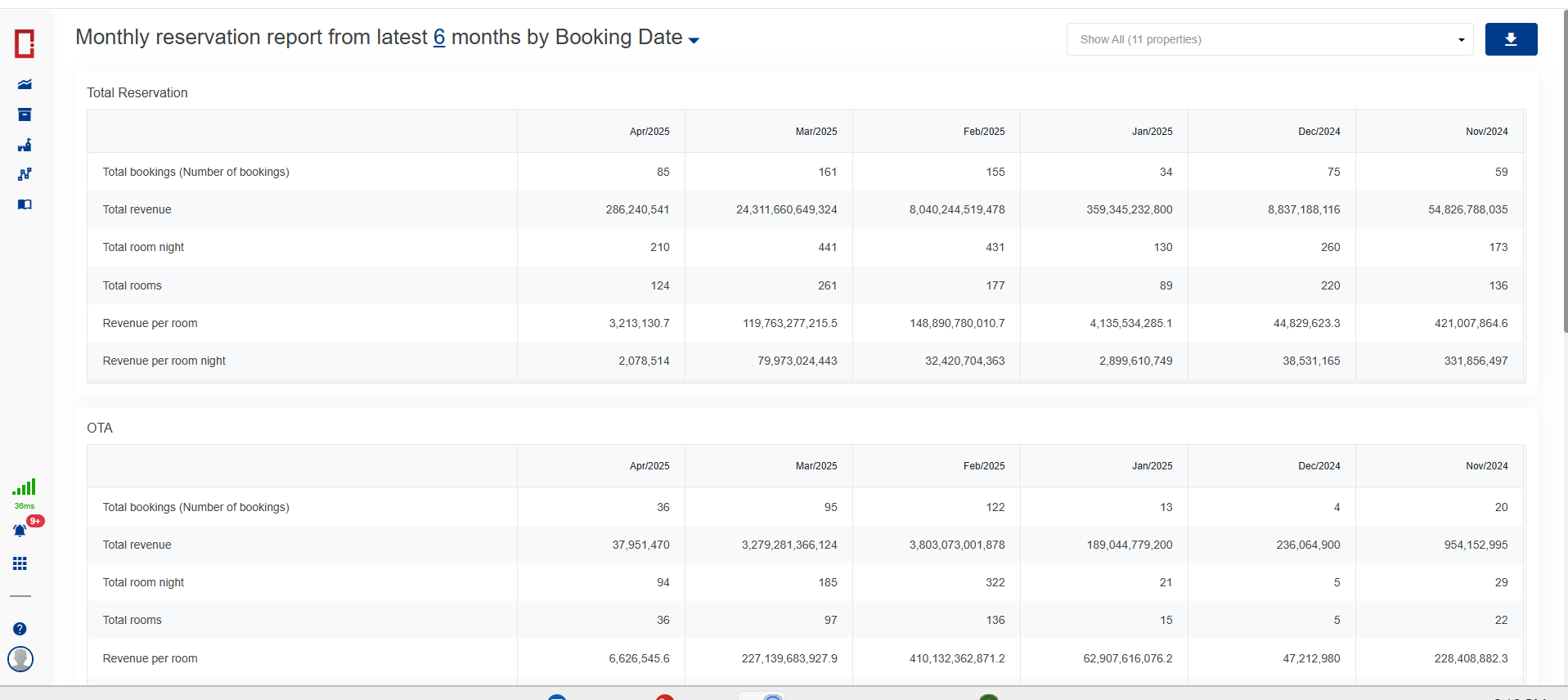
Task: Check the green connection signal indicator
Action: pyautogui.click(x=24, y=488)
